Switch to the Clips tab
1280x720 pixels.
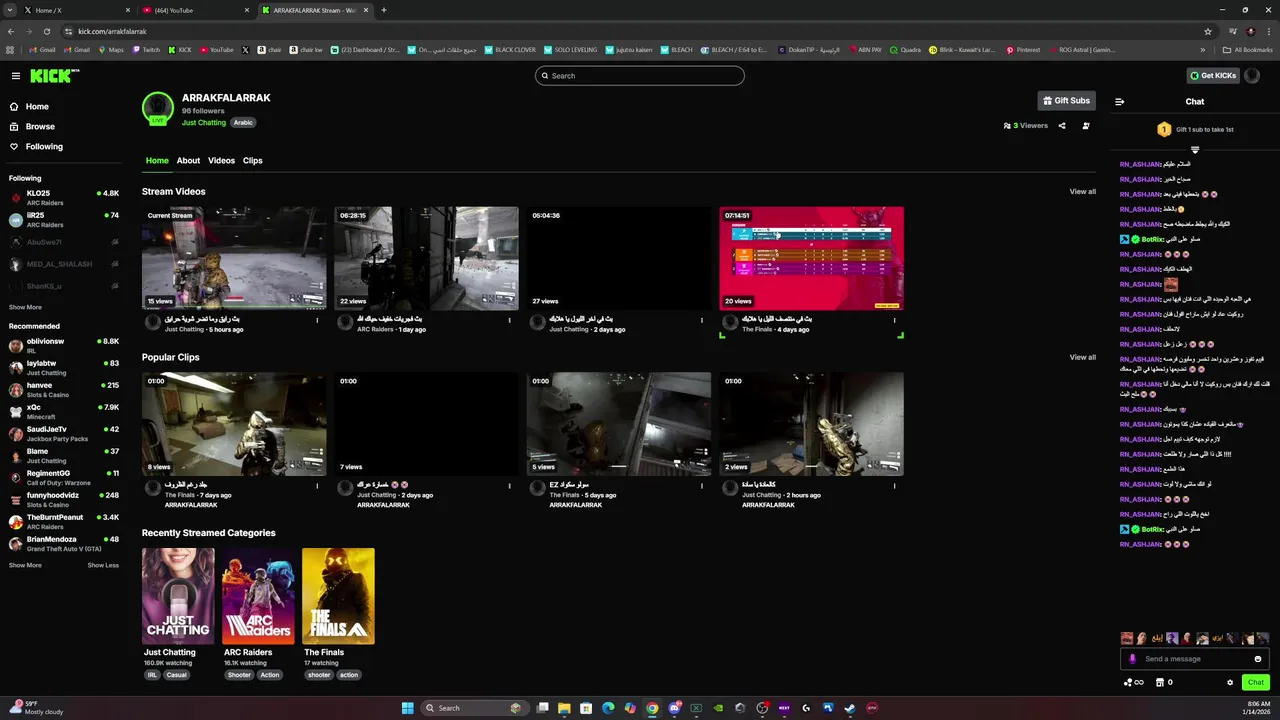[x=252, y=161]
